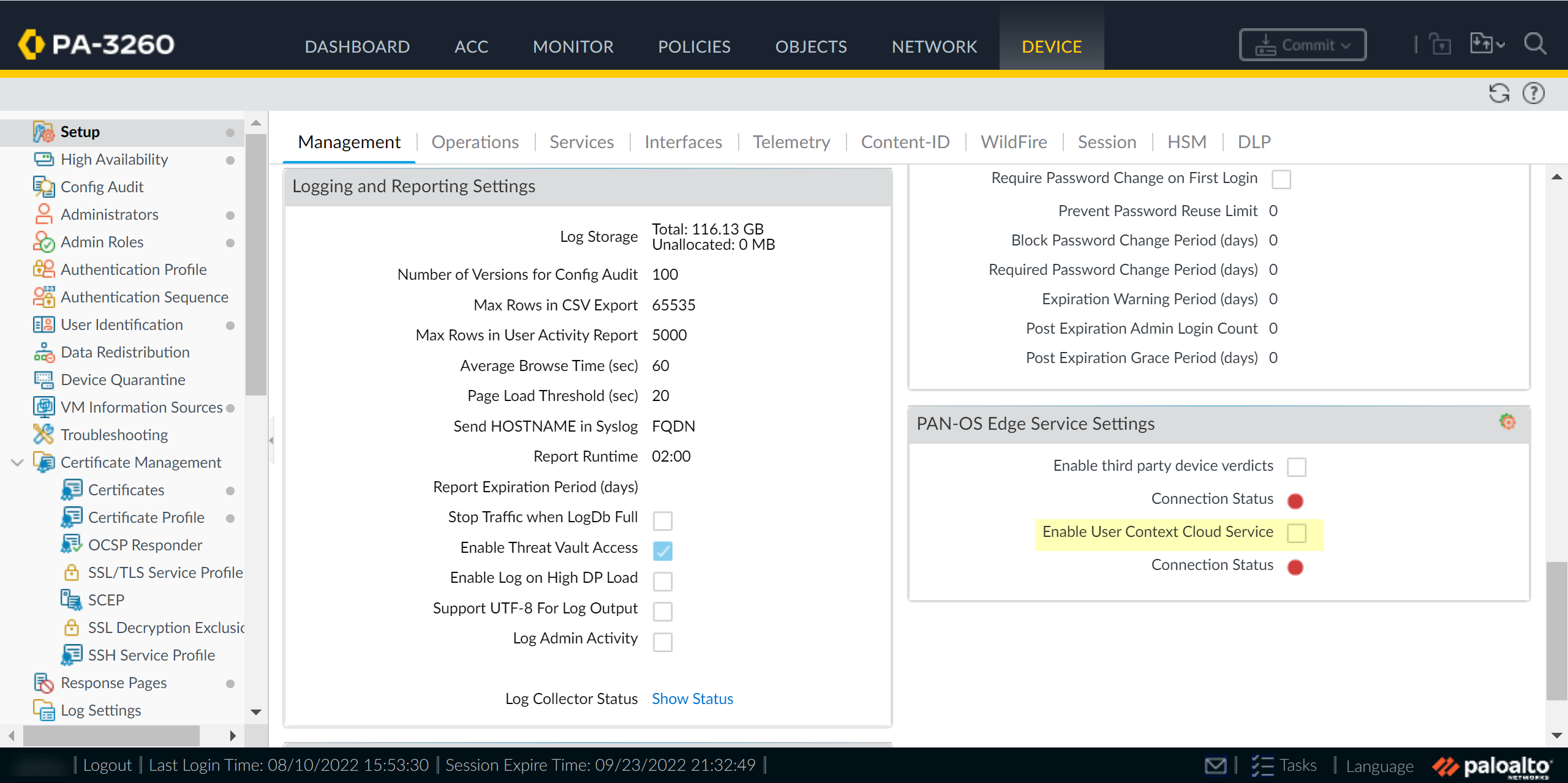The width and height of the screenshot is (1568, 783).
Task: Tick Enable User Context Cloud Service checkbox
Action: (1296, 533)
